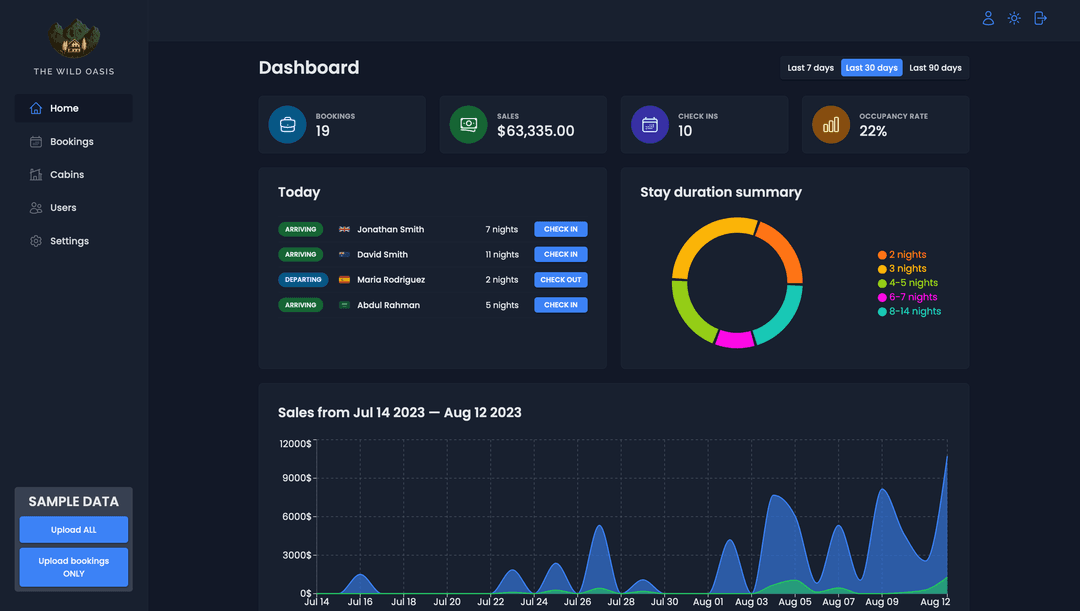Open the user account icon
This screenshot has height=611, width=1080.
988,18
